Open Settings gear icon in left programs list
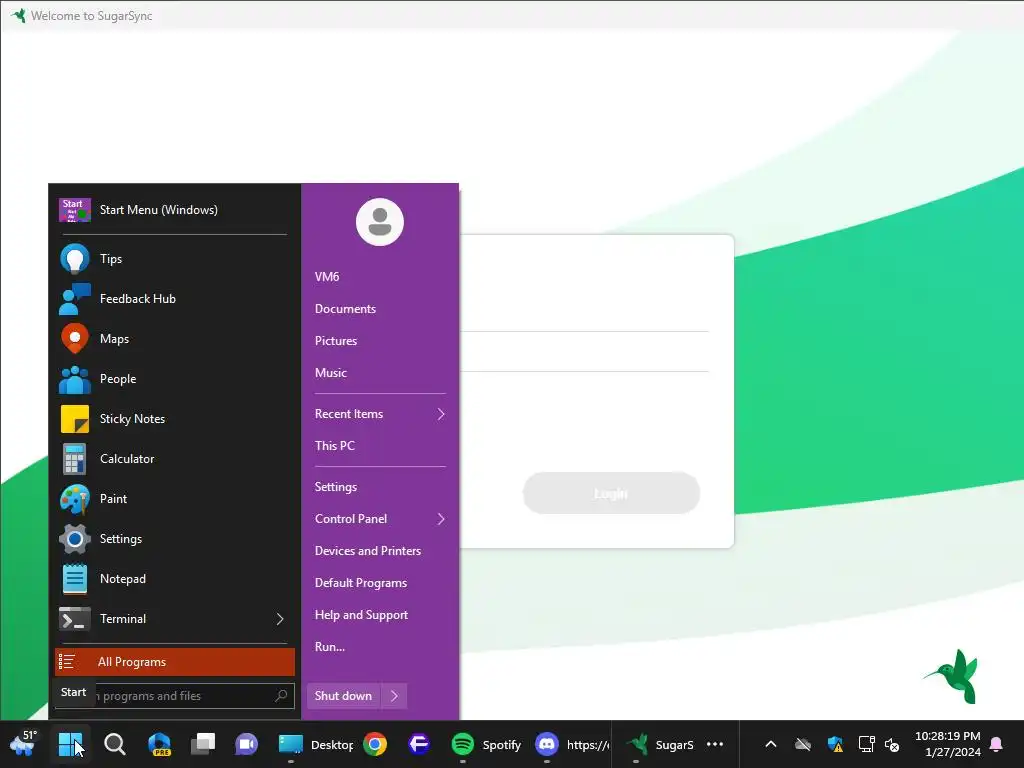The height and width of the screenshot is (768, 1024). (74, 539)
